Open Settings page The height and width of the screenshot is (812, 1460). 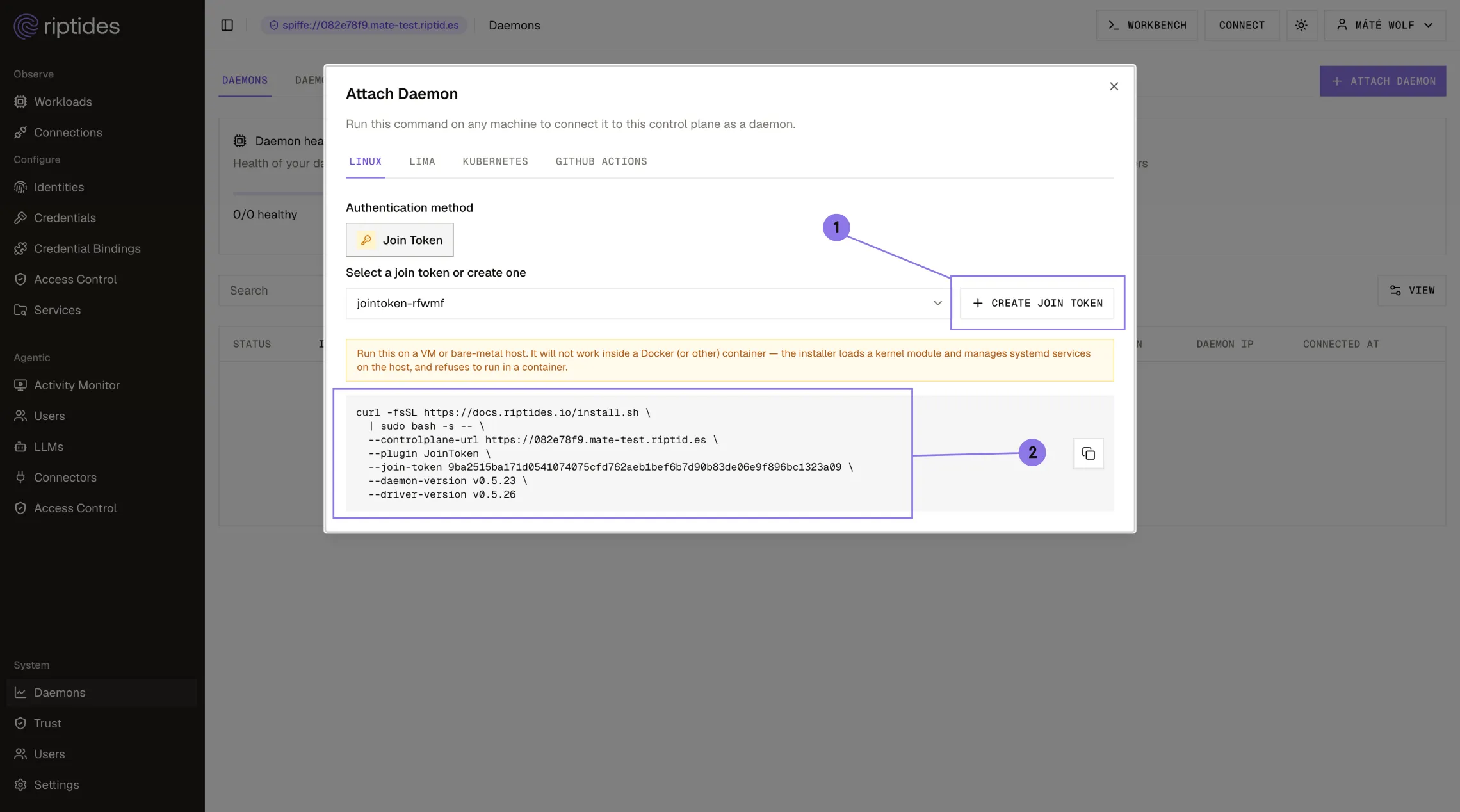point(56,784)
